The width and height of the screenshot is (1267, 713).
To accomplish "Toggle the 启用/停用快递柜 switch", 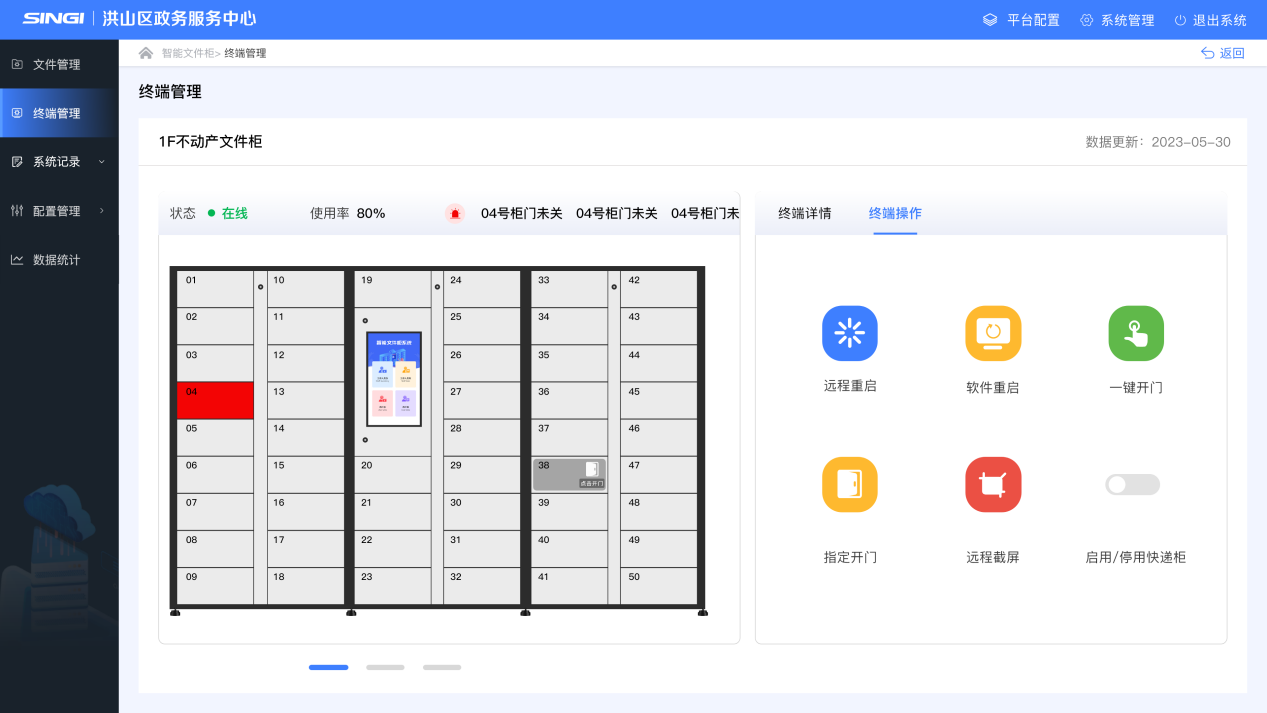I will click(x=1132, y=484).
